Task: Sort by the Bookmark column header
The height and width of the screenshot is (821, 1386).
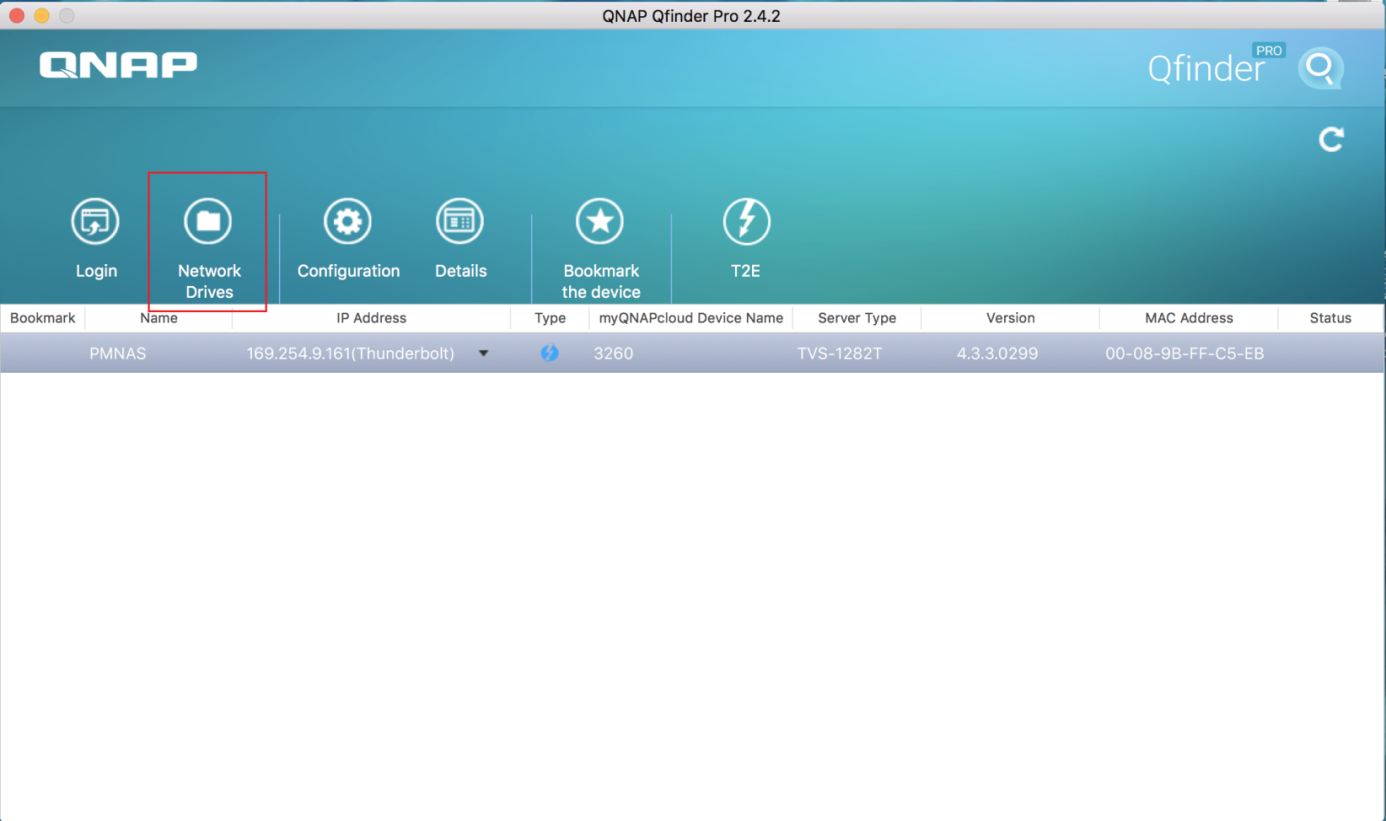Action: (x=43, y=318)
